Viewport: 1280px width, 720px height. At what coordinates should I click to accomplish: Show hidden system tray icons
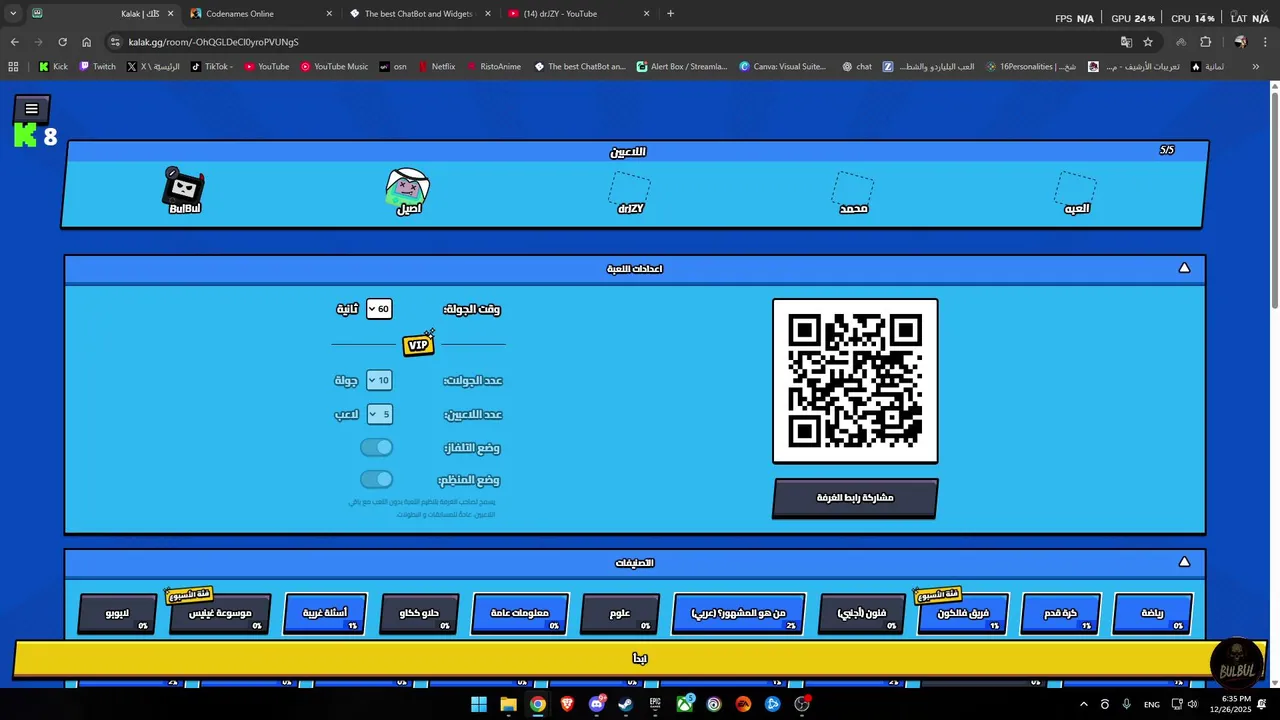pos(1083,704)
